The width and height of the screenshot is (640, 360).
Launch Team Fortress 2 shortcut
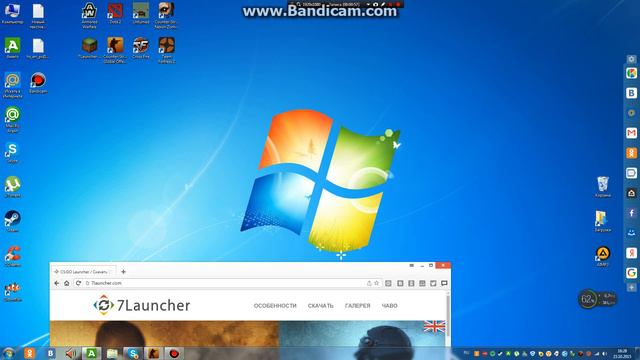(x=166, y=50)
